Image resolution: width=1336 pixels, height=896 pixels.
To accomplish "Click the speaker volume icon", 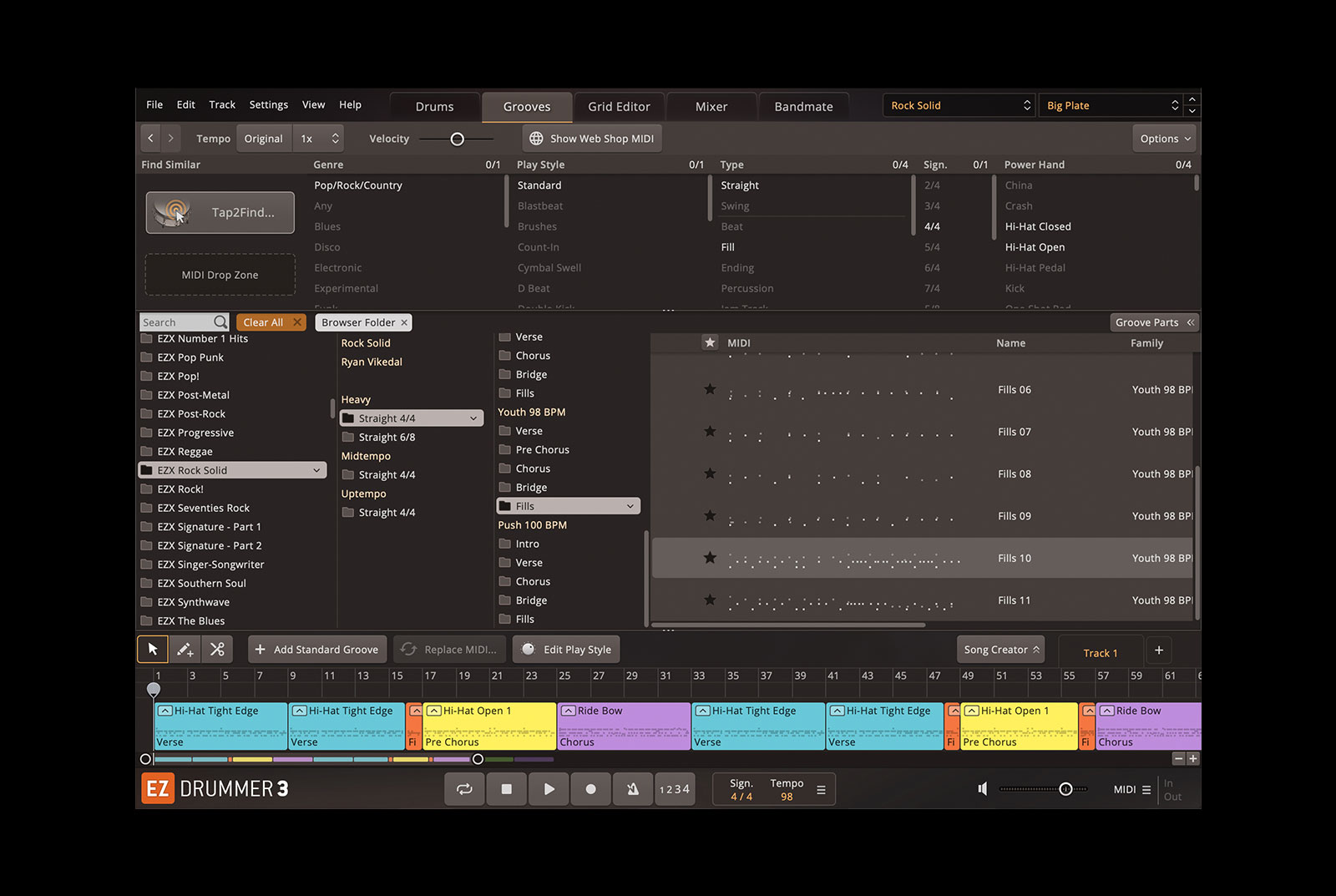I will pos(983,789).
